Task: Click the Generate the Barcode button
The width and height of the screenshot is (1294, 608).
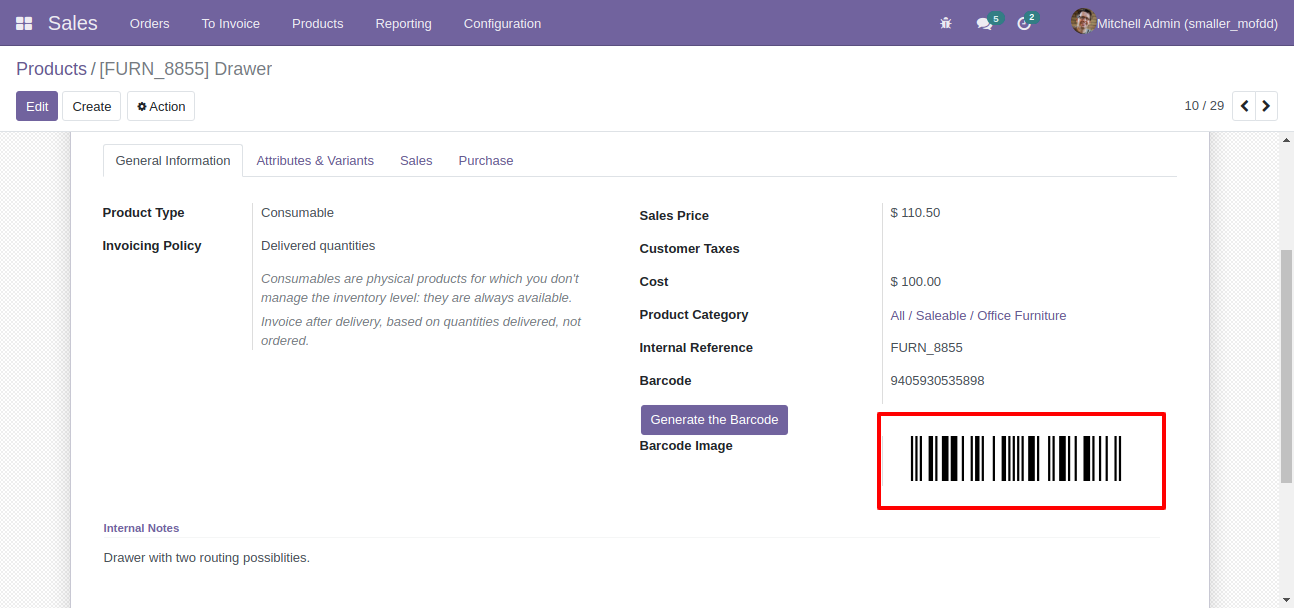Action: pos(714,420)
